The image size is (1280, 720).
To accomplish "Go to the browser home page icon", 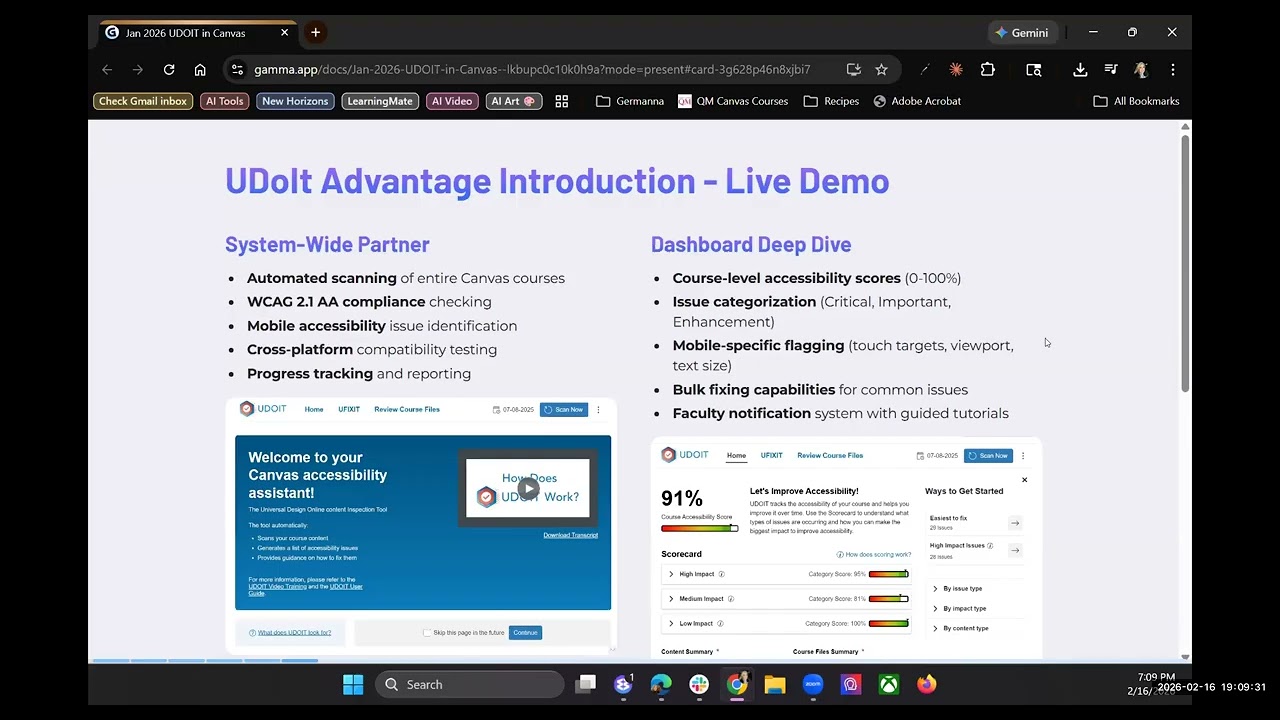I will point(200,70).
